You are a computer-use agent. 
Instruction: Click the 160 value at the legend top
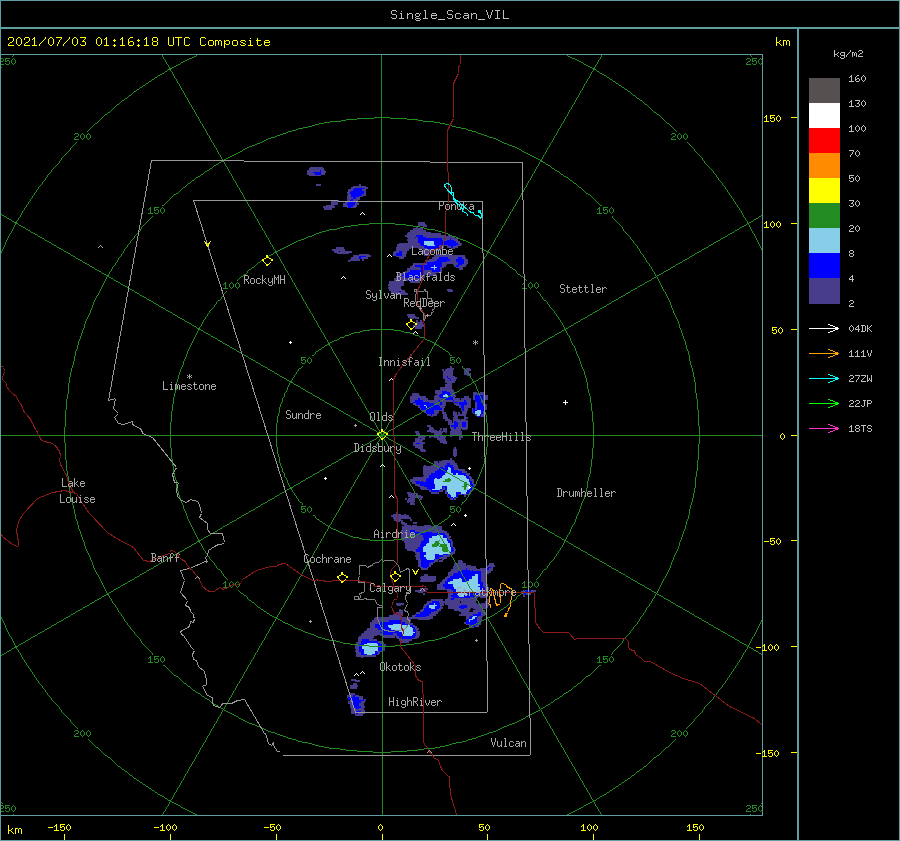tap(857, 79)
